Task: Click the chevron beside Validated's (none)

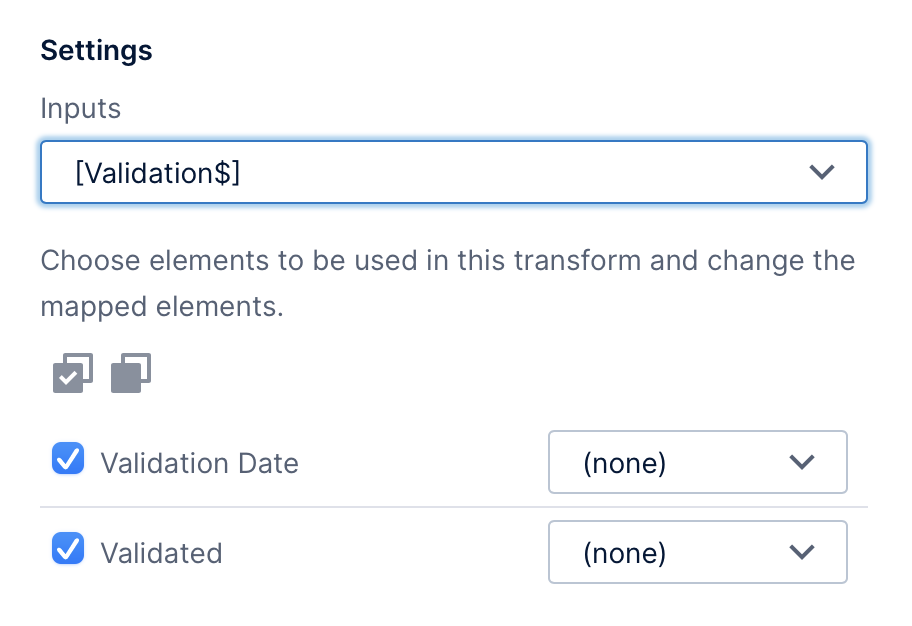Action: (x=801, y=552)
